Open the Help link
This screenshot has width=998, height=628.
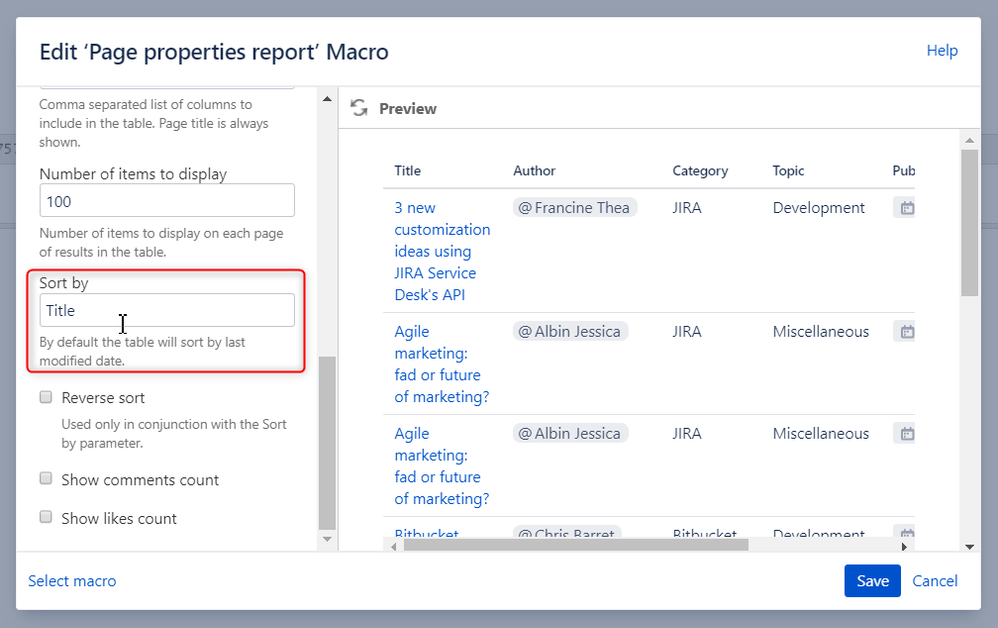click(x=942, y=51)
